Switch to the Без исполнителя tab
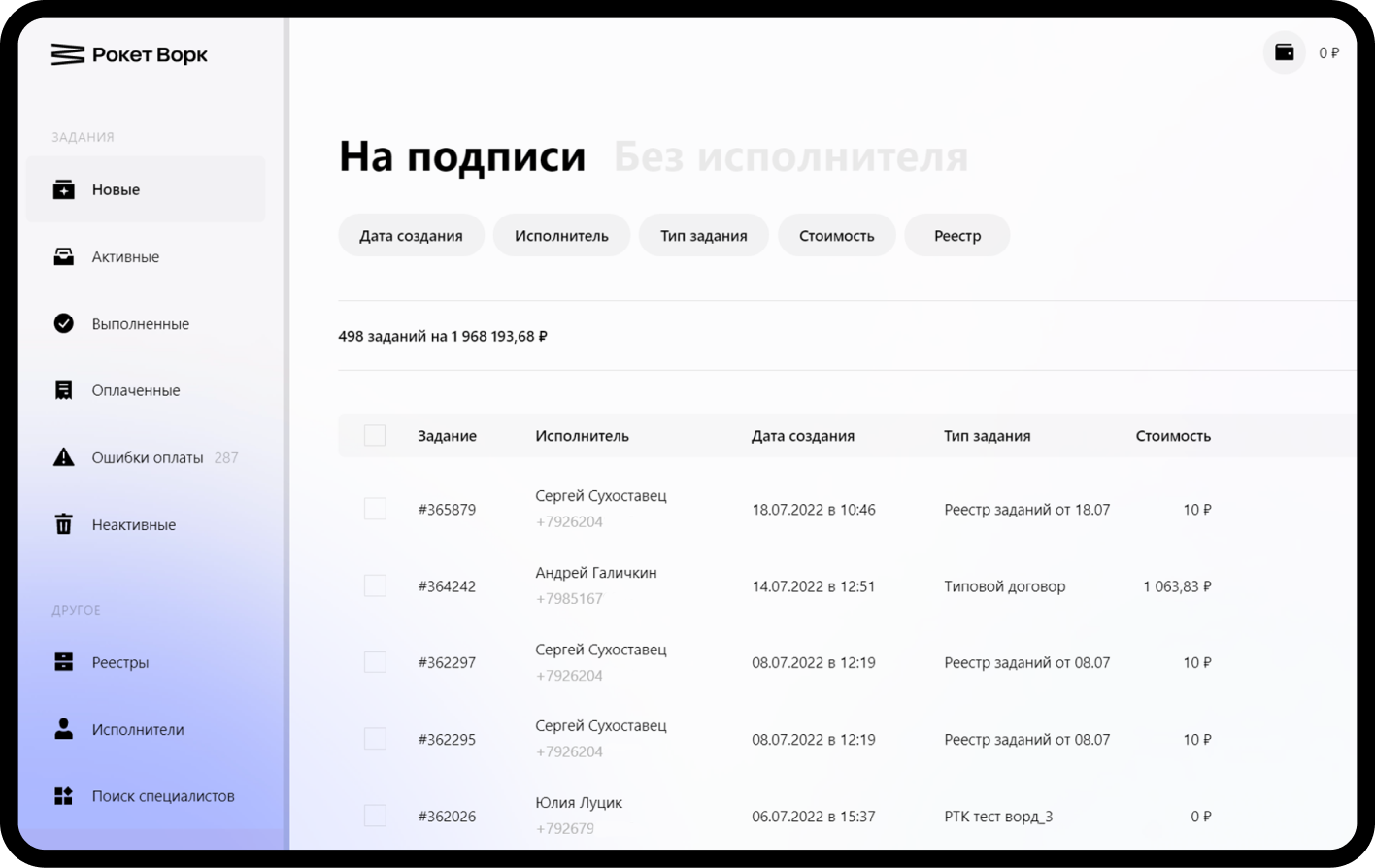This screenshot has height=868, width=1375. 790,156
